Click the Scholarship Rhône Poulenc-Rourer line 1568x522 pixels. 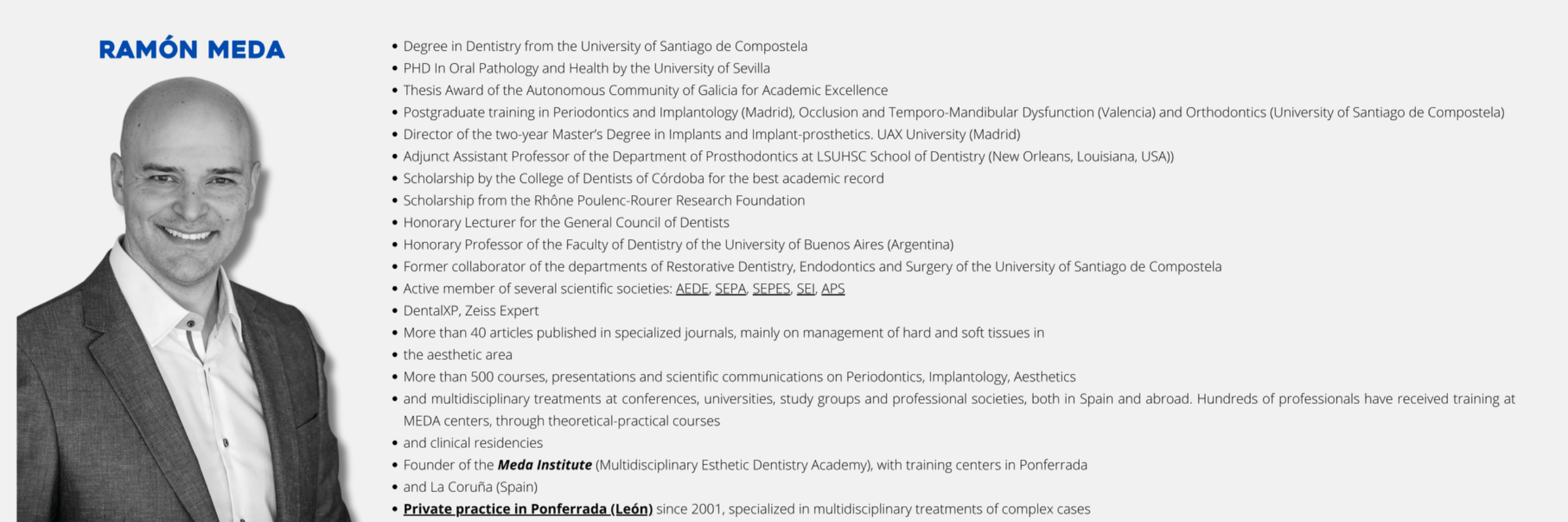coord(604,201)
